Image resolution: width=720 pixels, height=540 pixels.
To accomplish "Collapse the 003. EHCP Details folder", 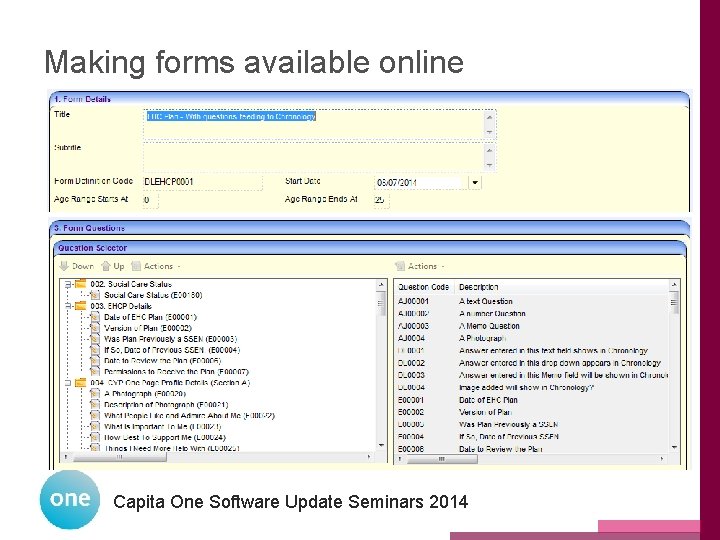I will (68, 306).
